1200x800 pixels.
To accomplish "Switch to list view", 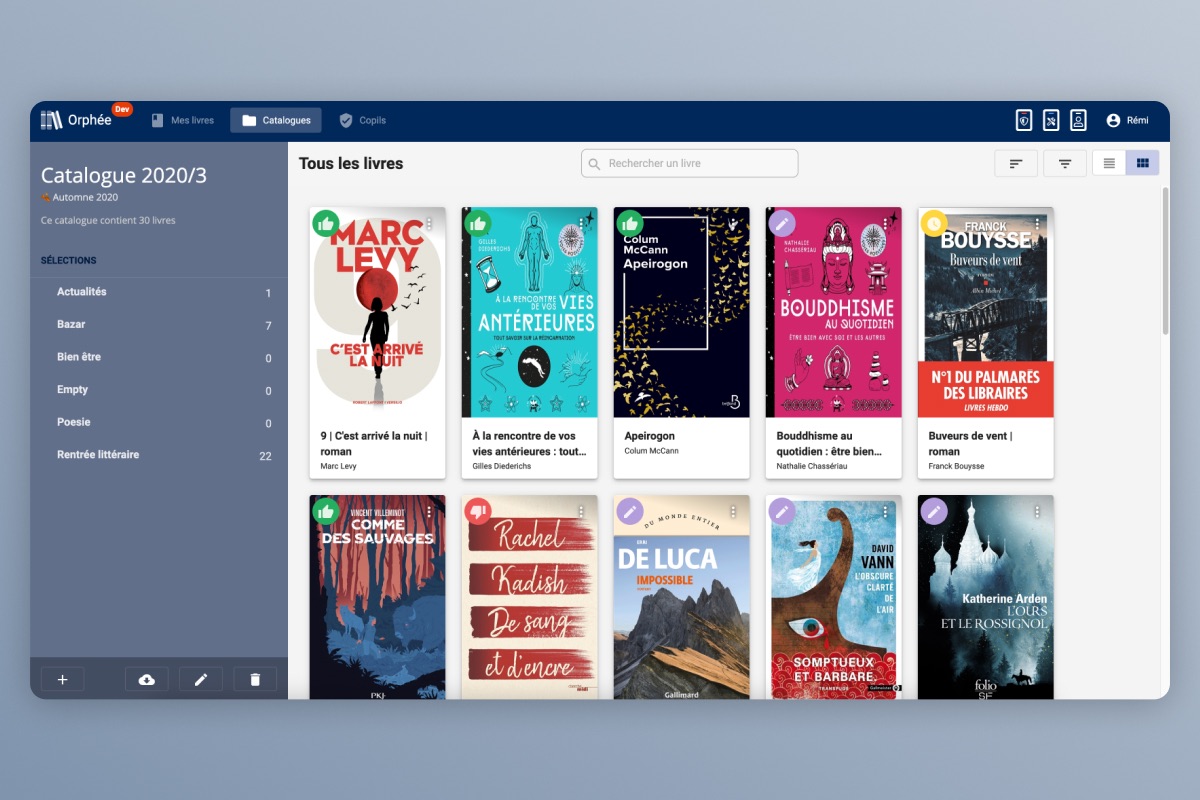I will pyautogui.click(x=1109, y=163).
